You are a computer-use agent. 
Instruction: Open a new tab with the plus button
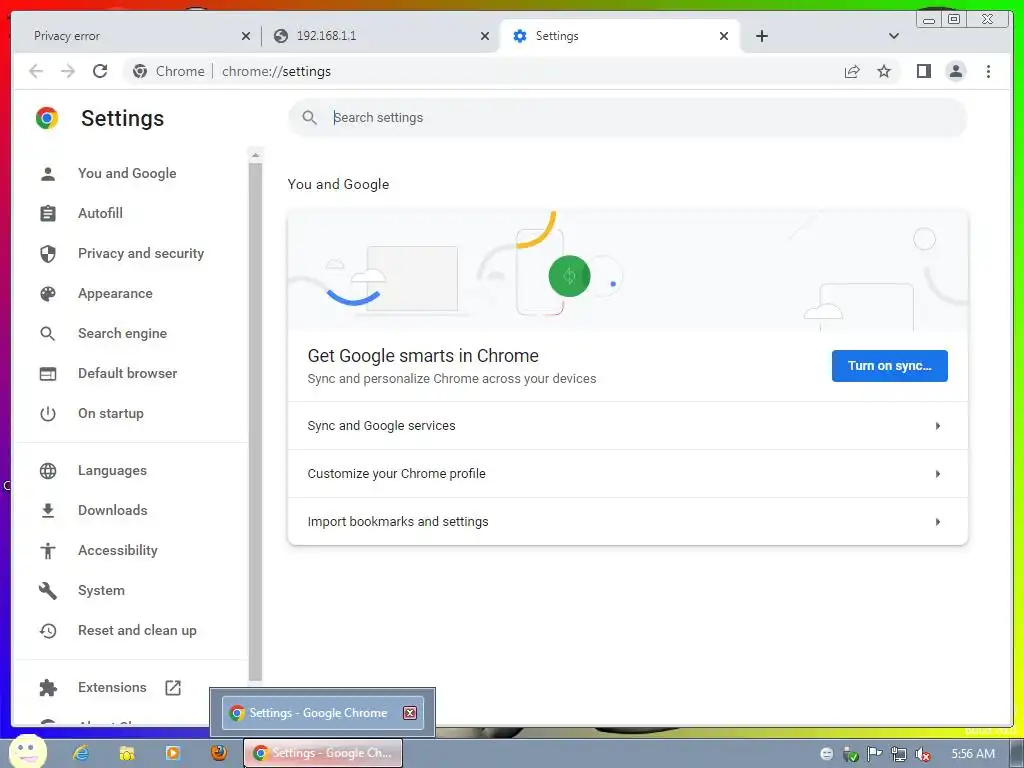coord(761,36)
